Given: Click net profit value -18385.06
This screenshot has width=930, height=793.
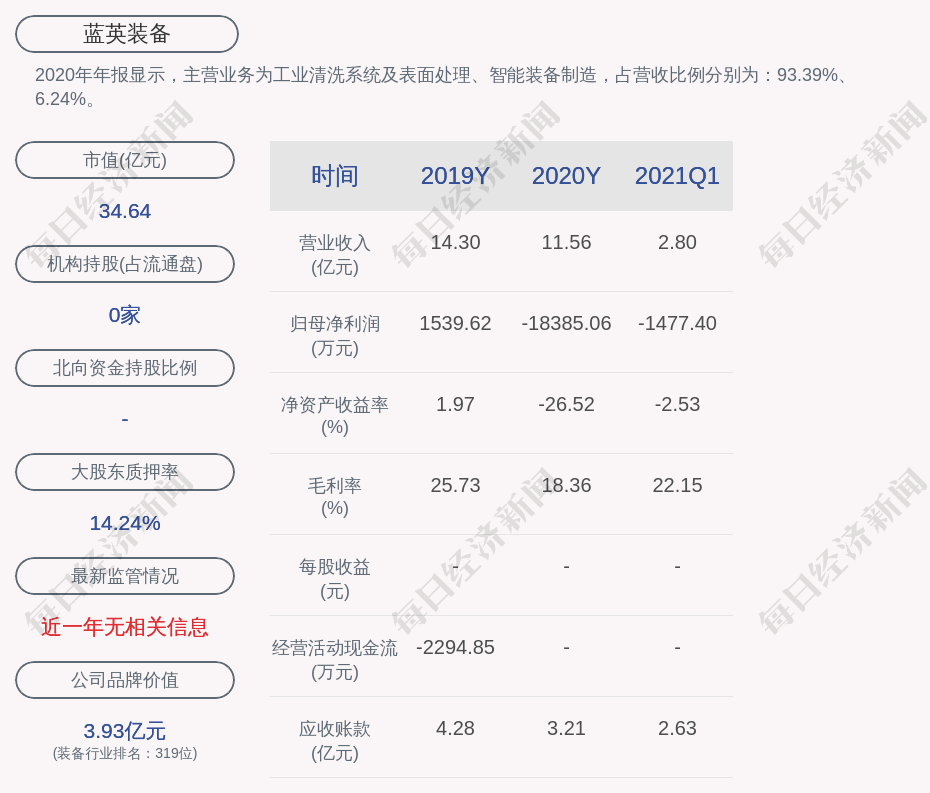Looking at the screenshot, I should 566,323.
